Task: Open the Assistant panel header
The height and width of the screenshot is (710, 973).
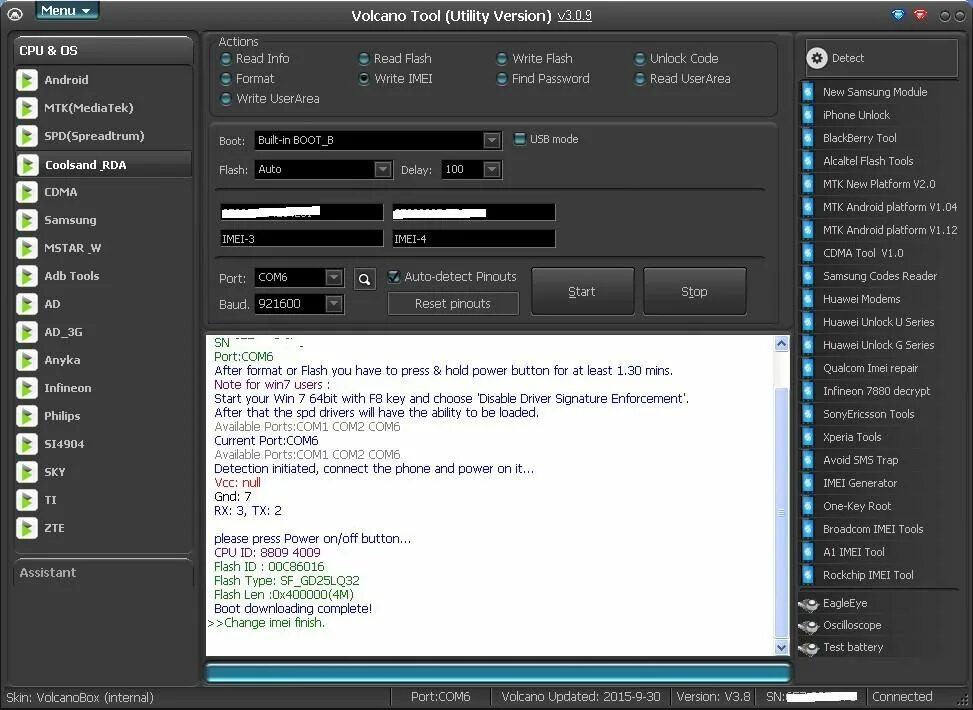Action: pos(103,573)
